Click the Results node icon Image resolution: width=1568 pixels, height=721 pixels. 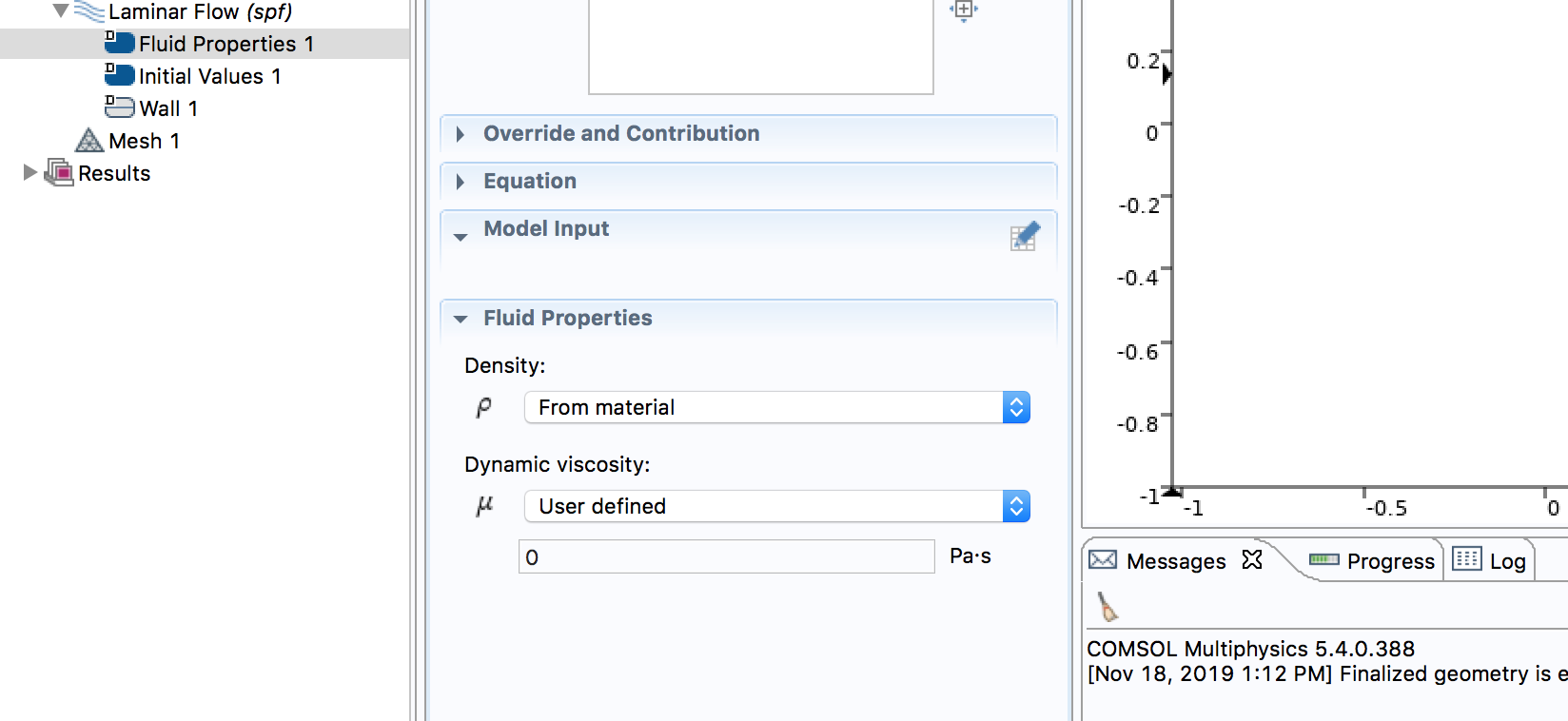pos(60,173)
